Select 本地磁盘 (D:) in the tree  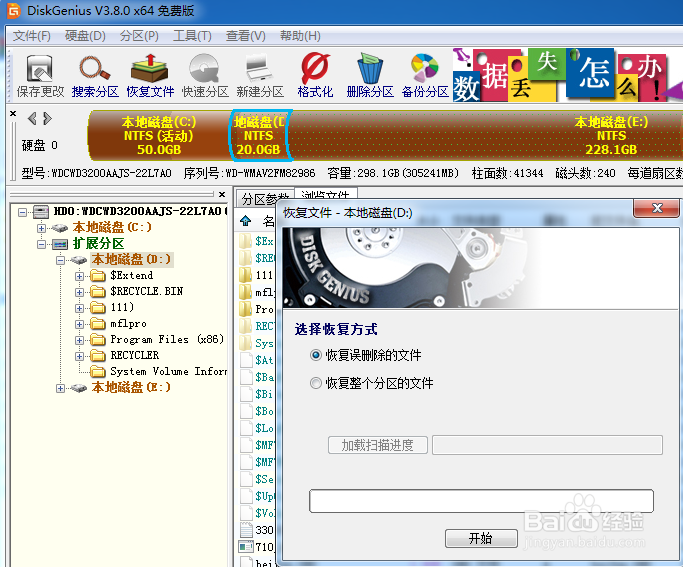[x=132, y=260]
